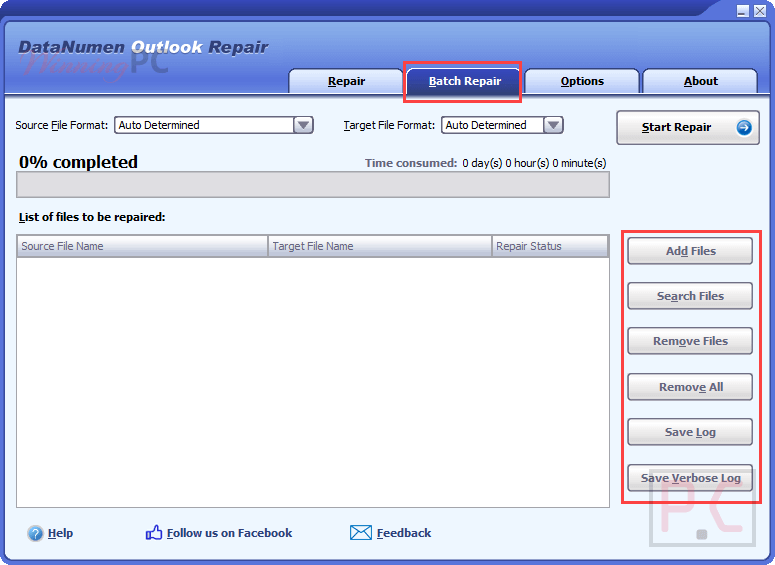Click the '0% completed' status text
The height and width of the screenshot is (565, 775).
[78, 162]
